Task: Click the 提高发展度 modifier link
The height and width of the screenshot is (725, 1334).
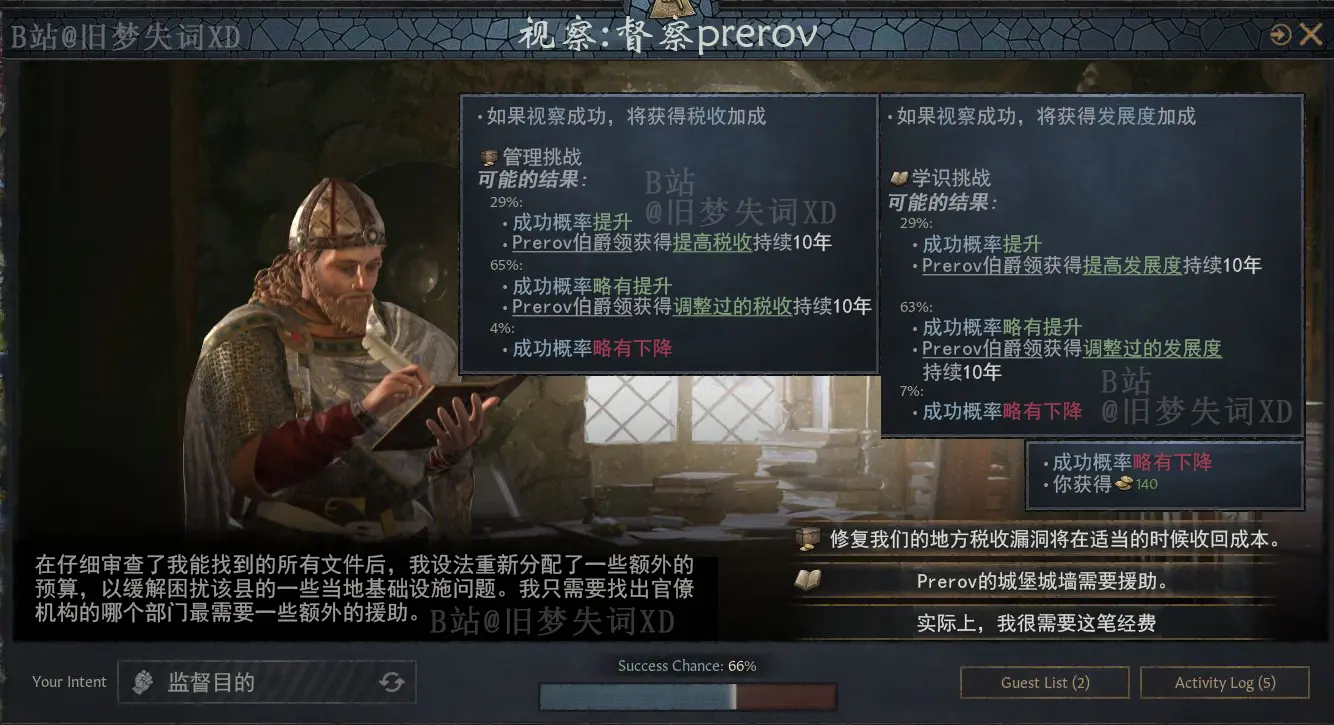Action: [1132, 265]
